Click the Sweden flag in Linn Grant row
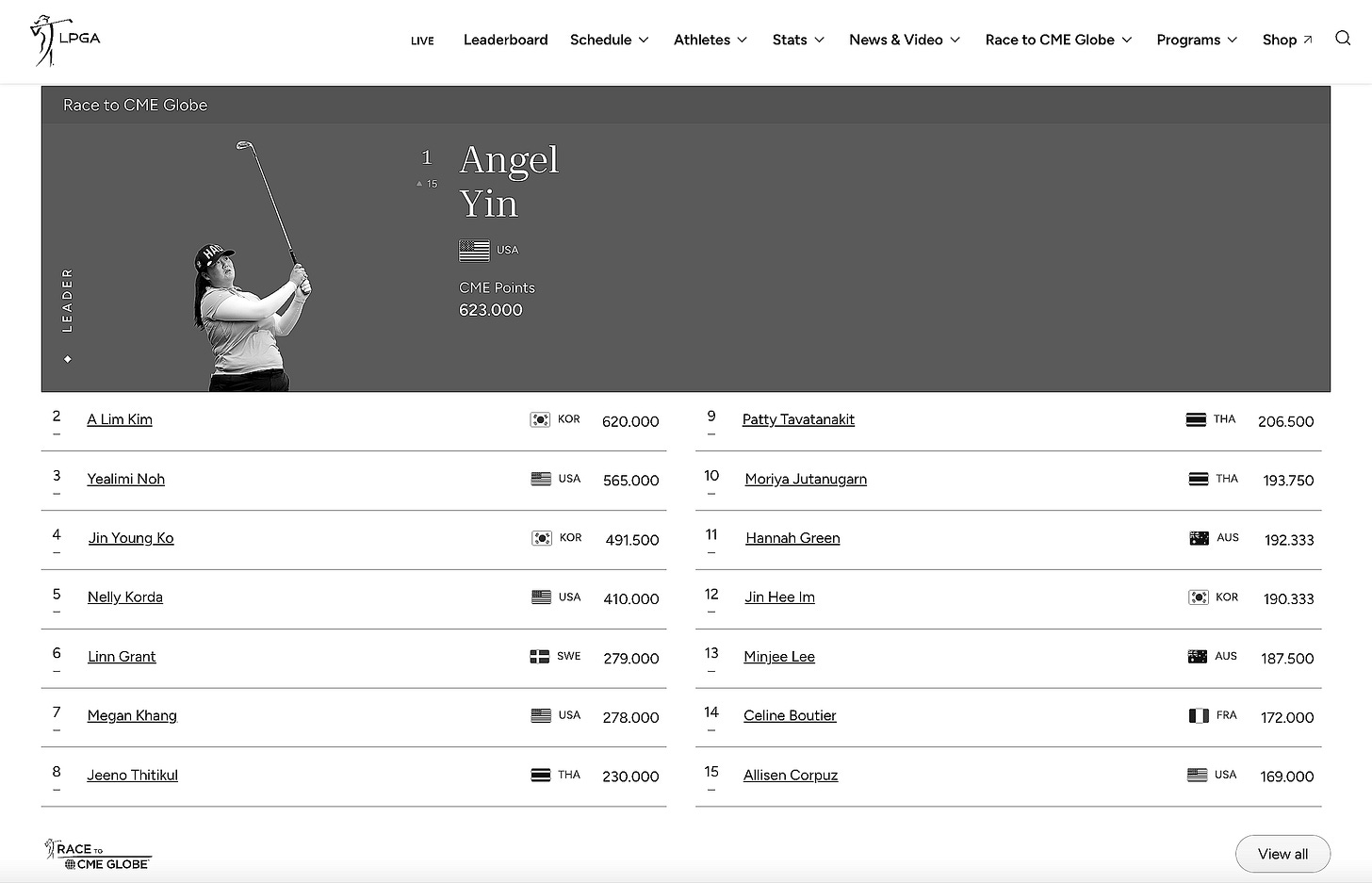 pyautogui.click(x=539, y=657)
